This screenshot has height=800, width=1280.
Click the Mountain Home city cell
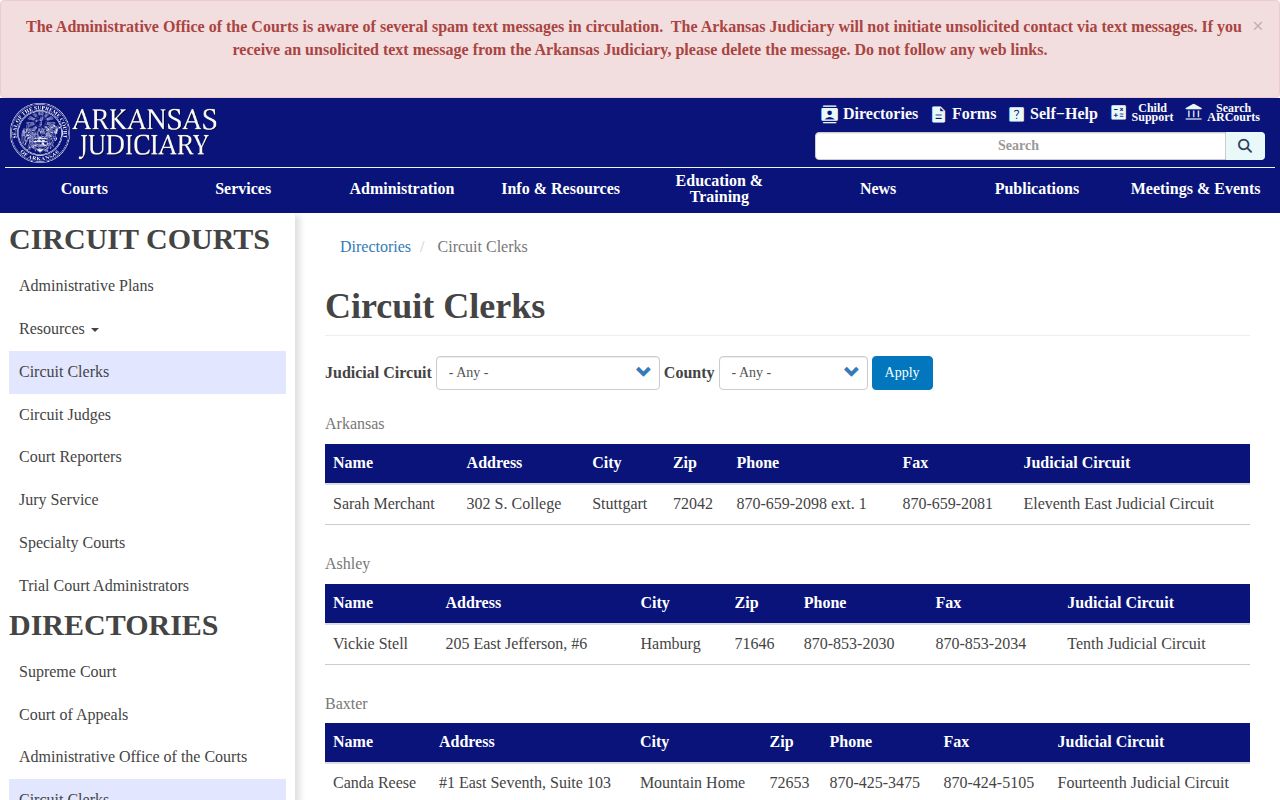[692, 783]
